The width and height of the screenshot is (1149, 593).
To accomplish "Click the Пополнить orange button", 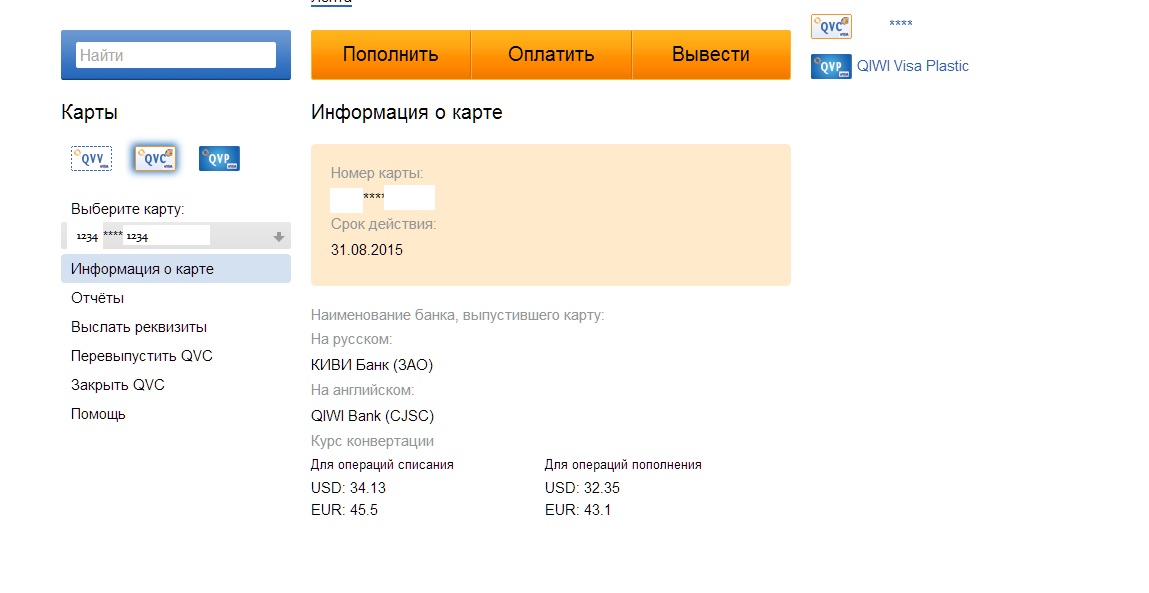I will click(x=391, y=54).
